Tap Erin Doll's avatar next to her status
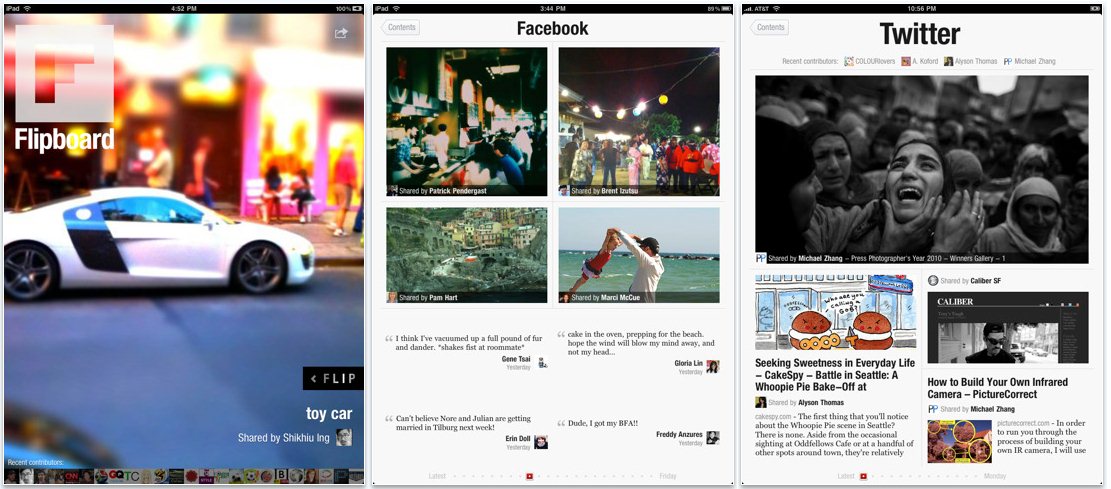This screenshot has height=489, width=1111. click(x=541, y=442)
